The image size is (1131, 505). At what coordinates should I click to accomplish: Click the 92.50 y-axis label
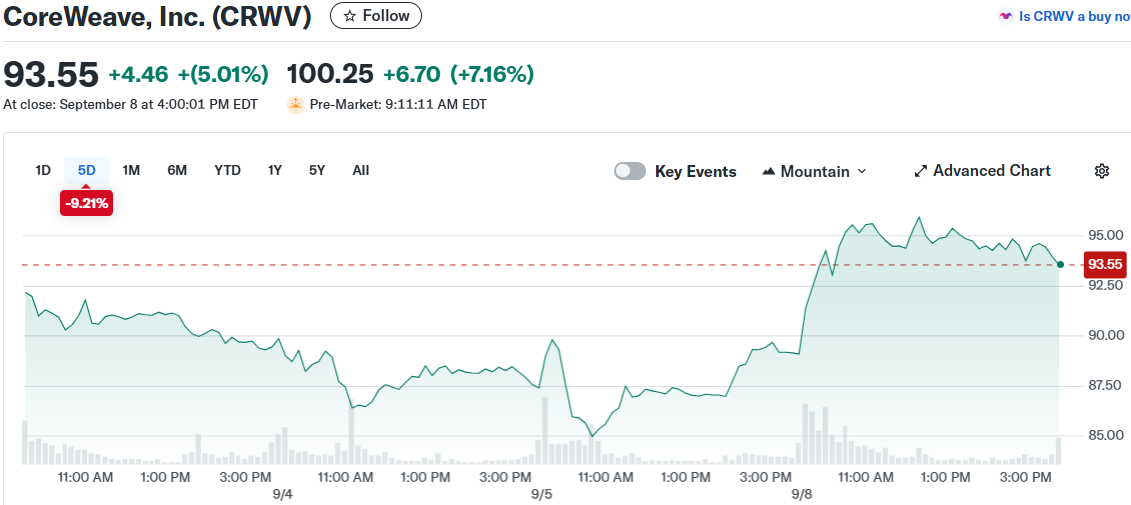pyautogui.click(x=1105, y=286)
